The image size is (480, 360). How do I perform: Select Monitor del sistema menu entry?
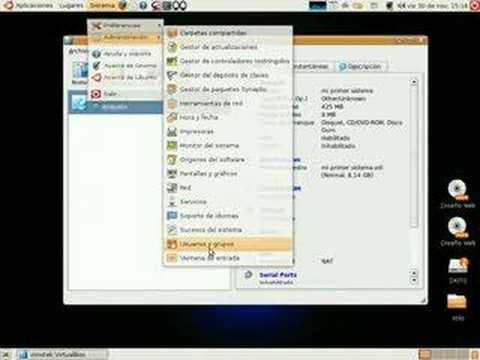(228, 145)
